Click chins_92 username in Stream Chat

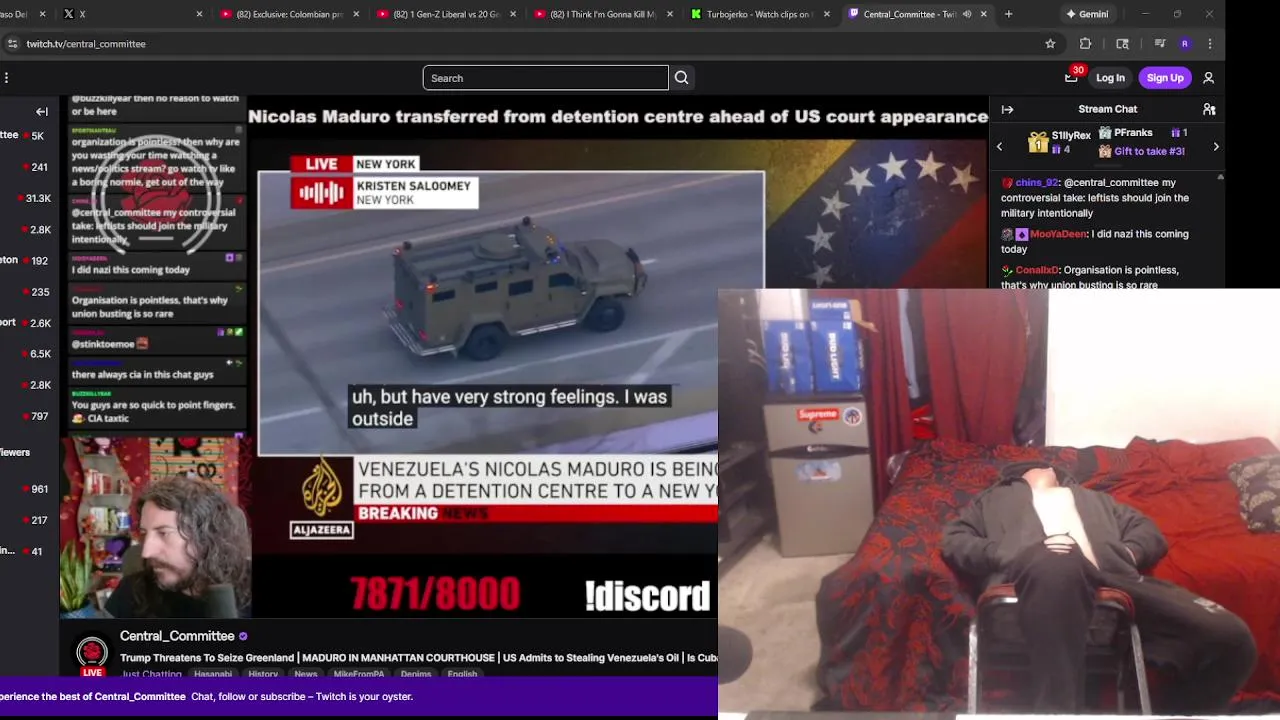point(1037,183)
